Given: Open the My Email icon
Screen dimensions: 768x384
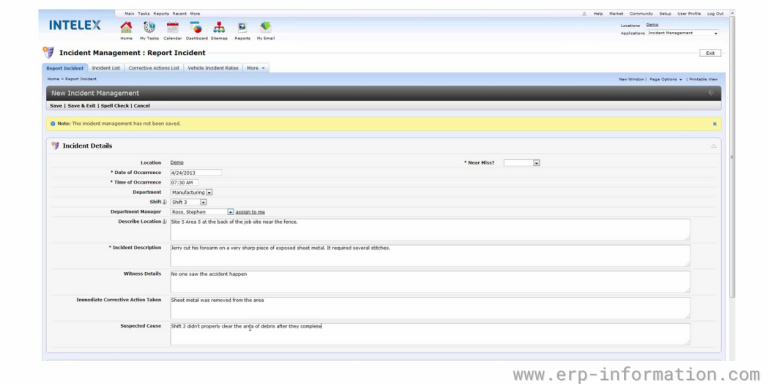Looking at the screenshot, I should tap(265, 27).
